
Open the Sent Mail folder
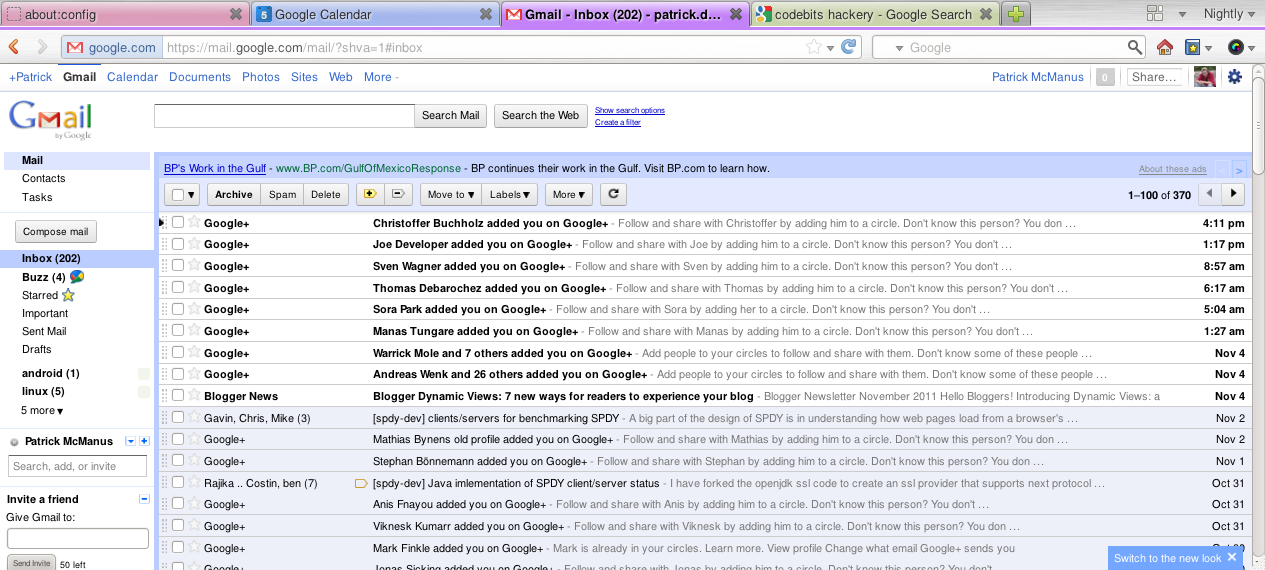pyautogui.click(x=44, y=331)
